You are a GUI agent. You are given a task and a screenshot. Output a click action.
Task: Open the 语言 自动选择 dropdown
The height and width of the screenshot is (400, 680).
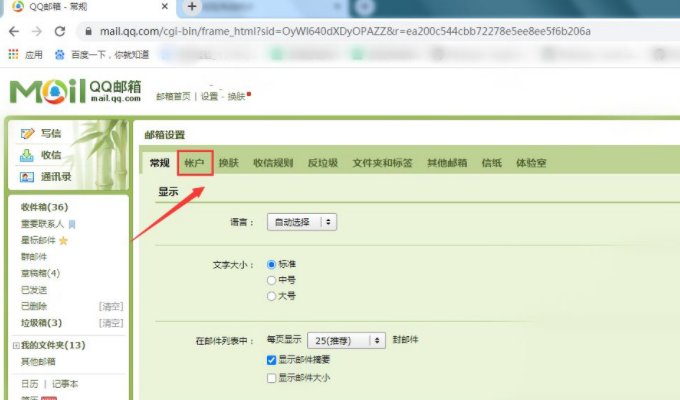302,222
